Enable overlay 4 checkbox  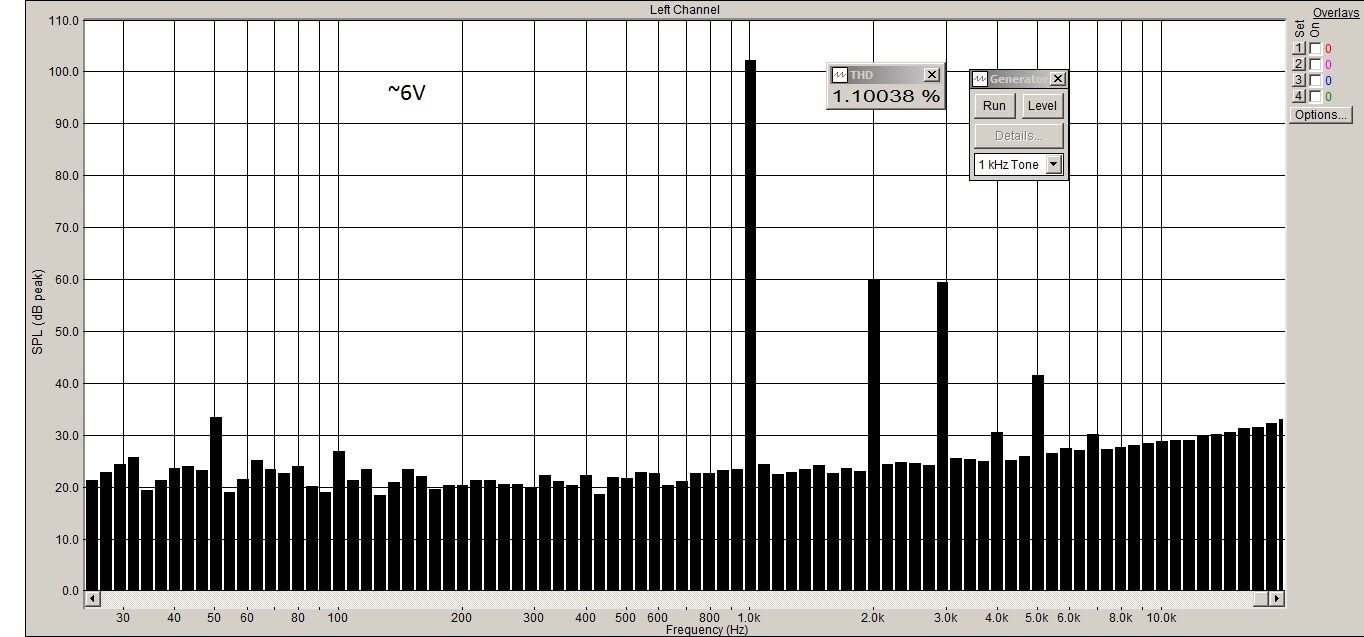[1315, 96]
